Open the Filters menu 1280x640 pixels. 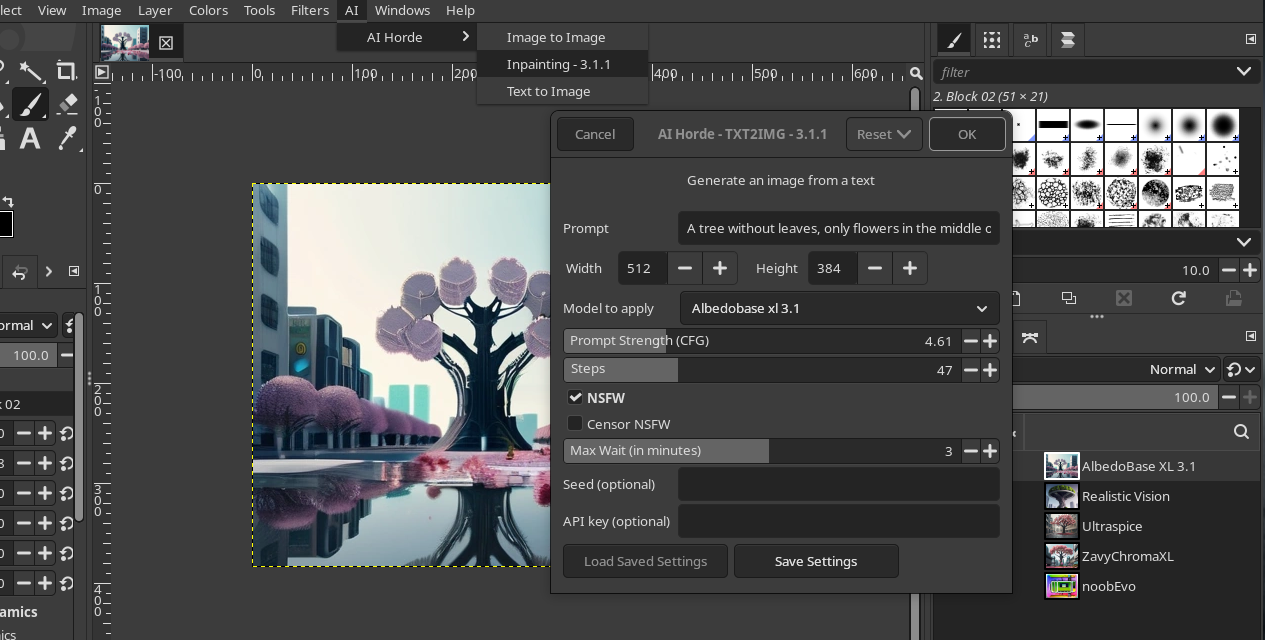[309, 10]
